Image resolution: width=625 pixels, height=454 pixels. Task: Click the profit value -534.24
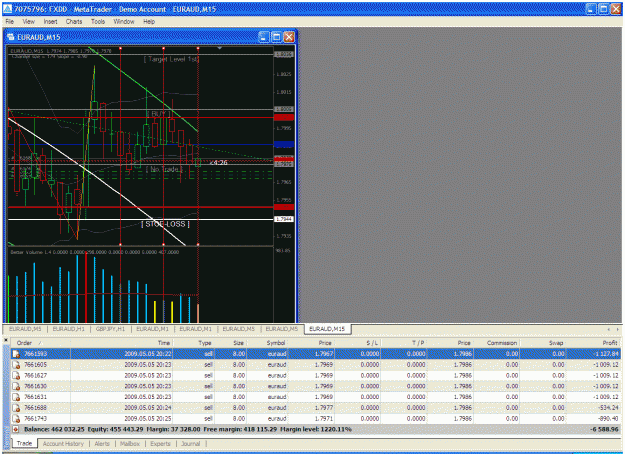[x=608, y=408]
